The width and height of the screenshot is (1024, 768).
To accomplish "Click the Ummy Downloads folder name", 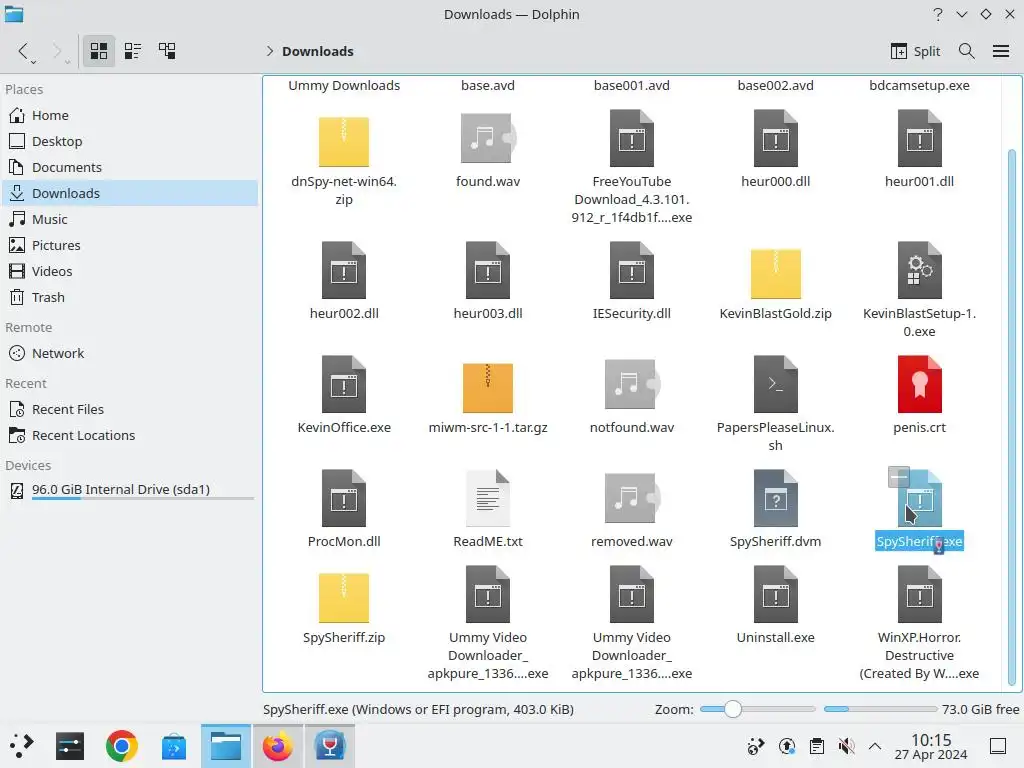I will point(344,86).
